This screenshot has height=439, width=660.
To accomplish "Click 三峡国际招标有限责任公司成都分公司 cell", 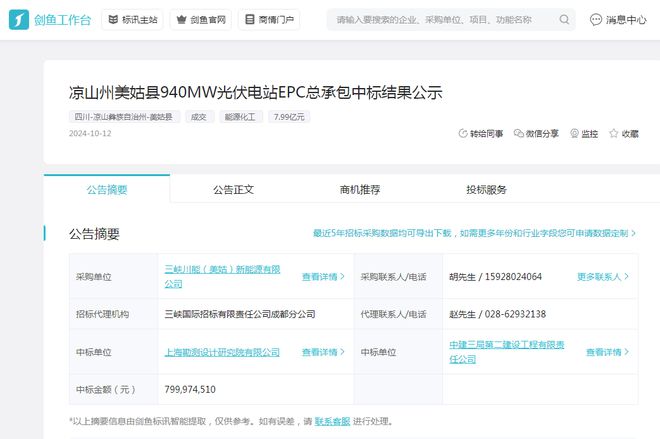I will [x=240, y=314].
